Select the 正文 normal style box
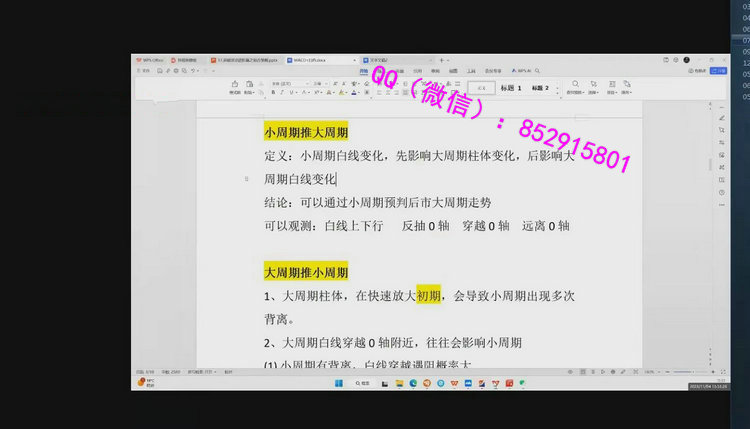Viewport: 750px width, 429px height. tap(481, 88)
